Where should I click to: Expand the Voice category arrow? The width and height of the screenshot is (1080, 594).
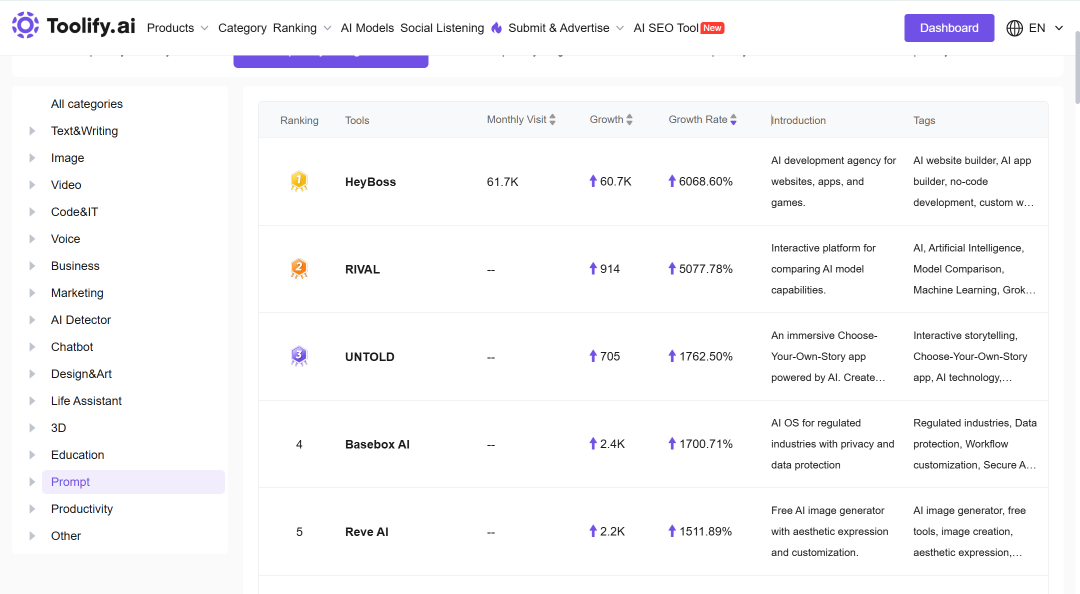pyautogui.click(x=32, y=239)
